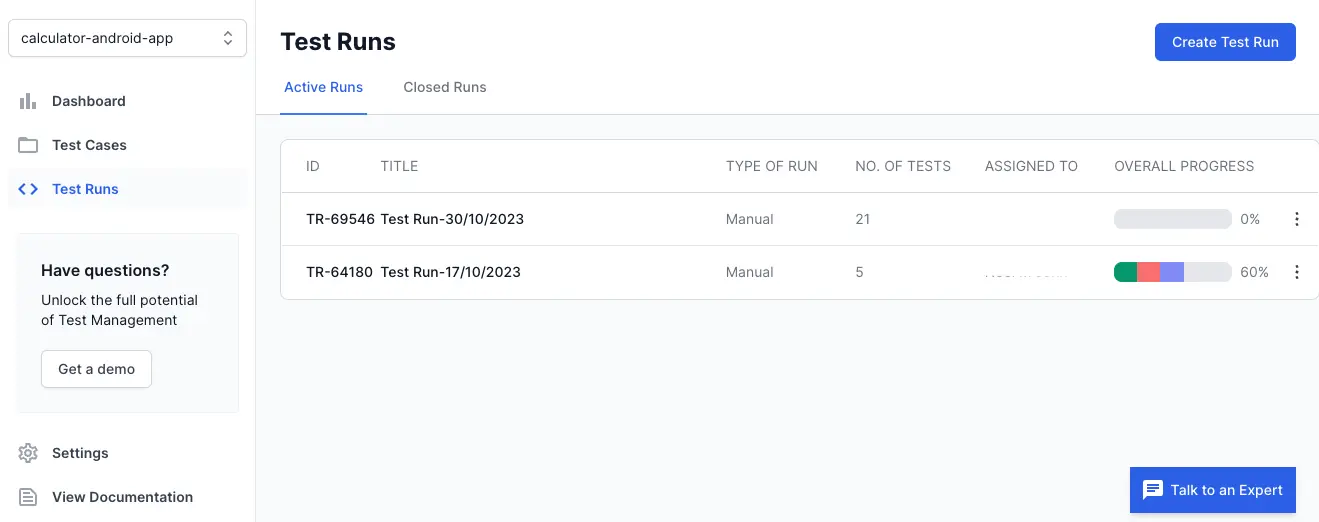Click the Dashboard bar chart icon

[x=28, y=101]
